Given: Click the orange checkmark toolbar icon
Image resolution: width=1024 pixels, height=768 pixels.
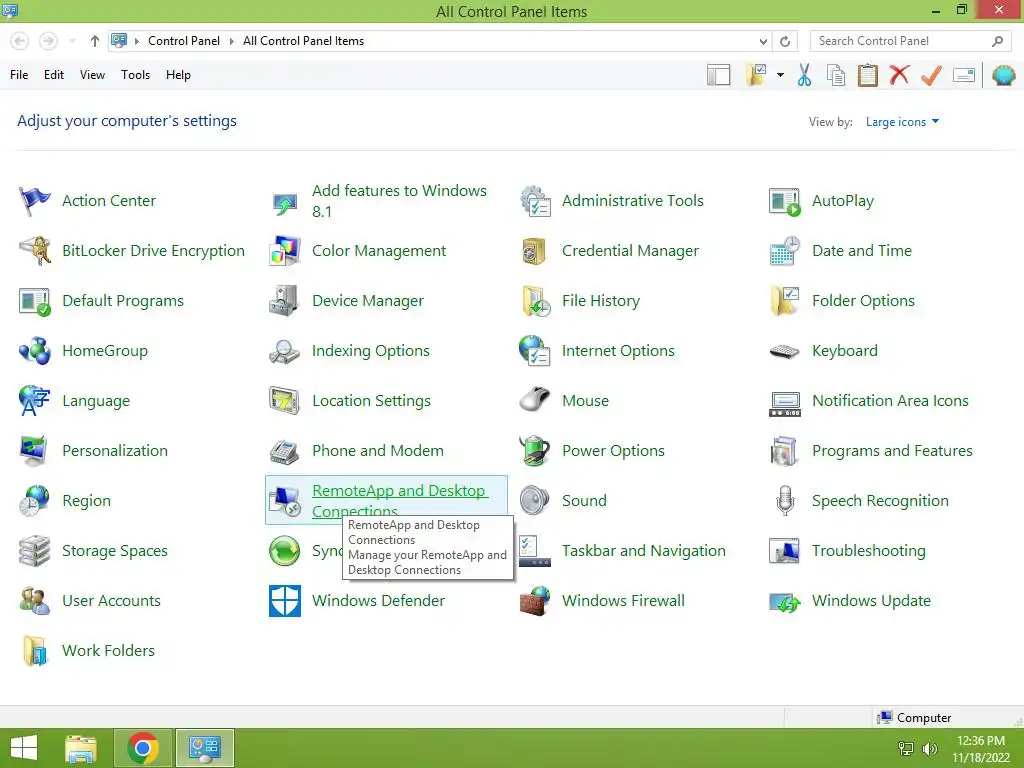Looking at the screenshot, I should pos(931,75).
